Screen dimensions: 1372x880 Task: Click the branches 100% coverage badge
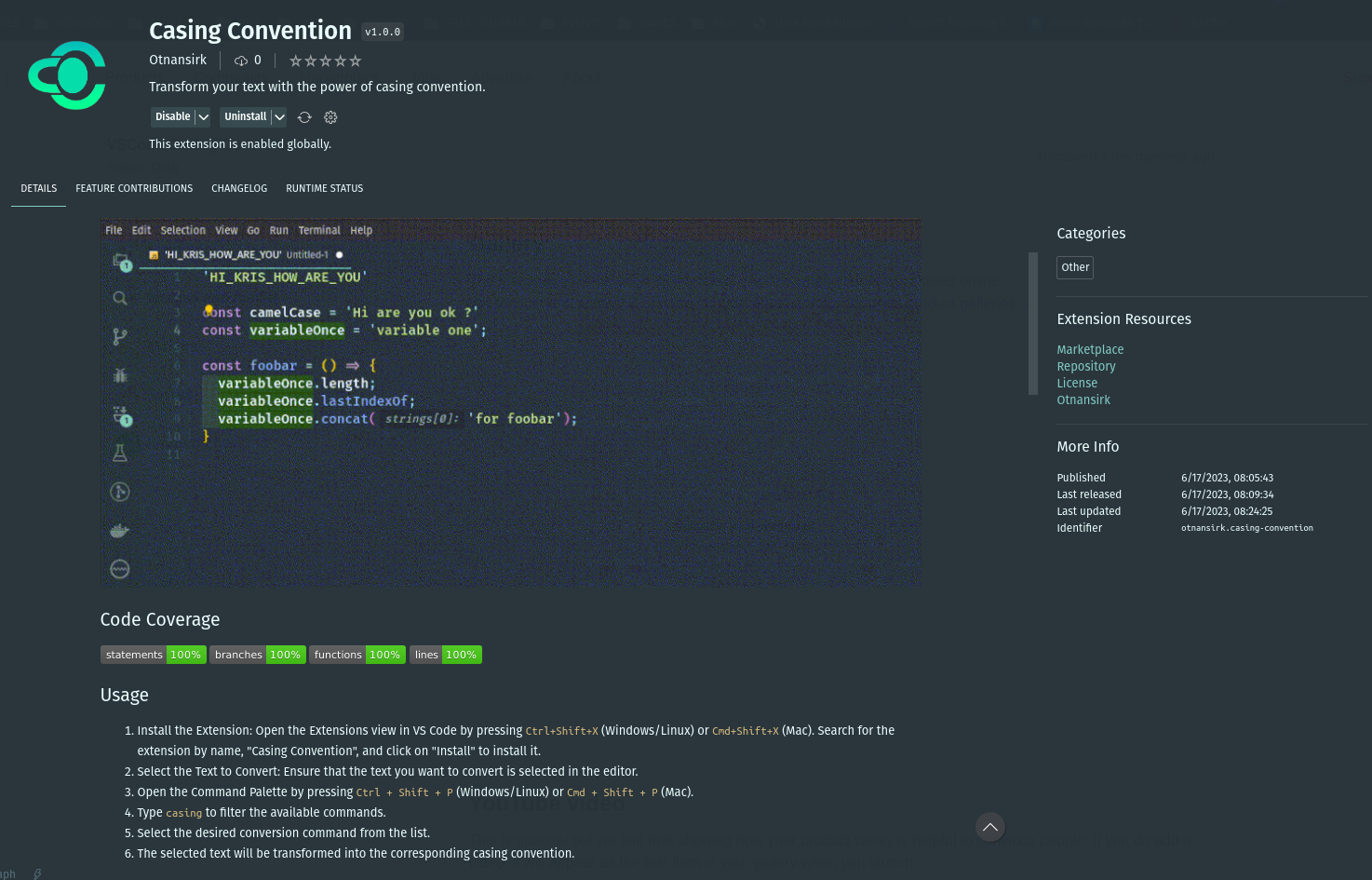tap(258, 655)
